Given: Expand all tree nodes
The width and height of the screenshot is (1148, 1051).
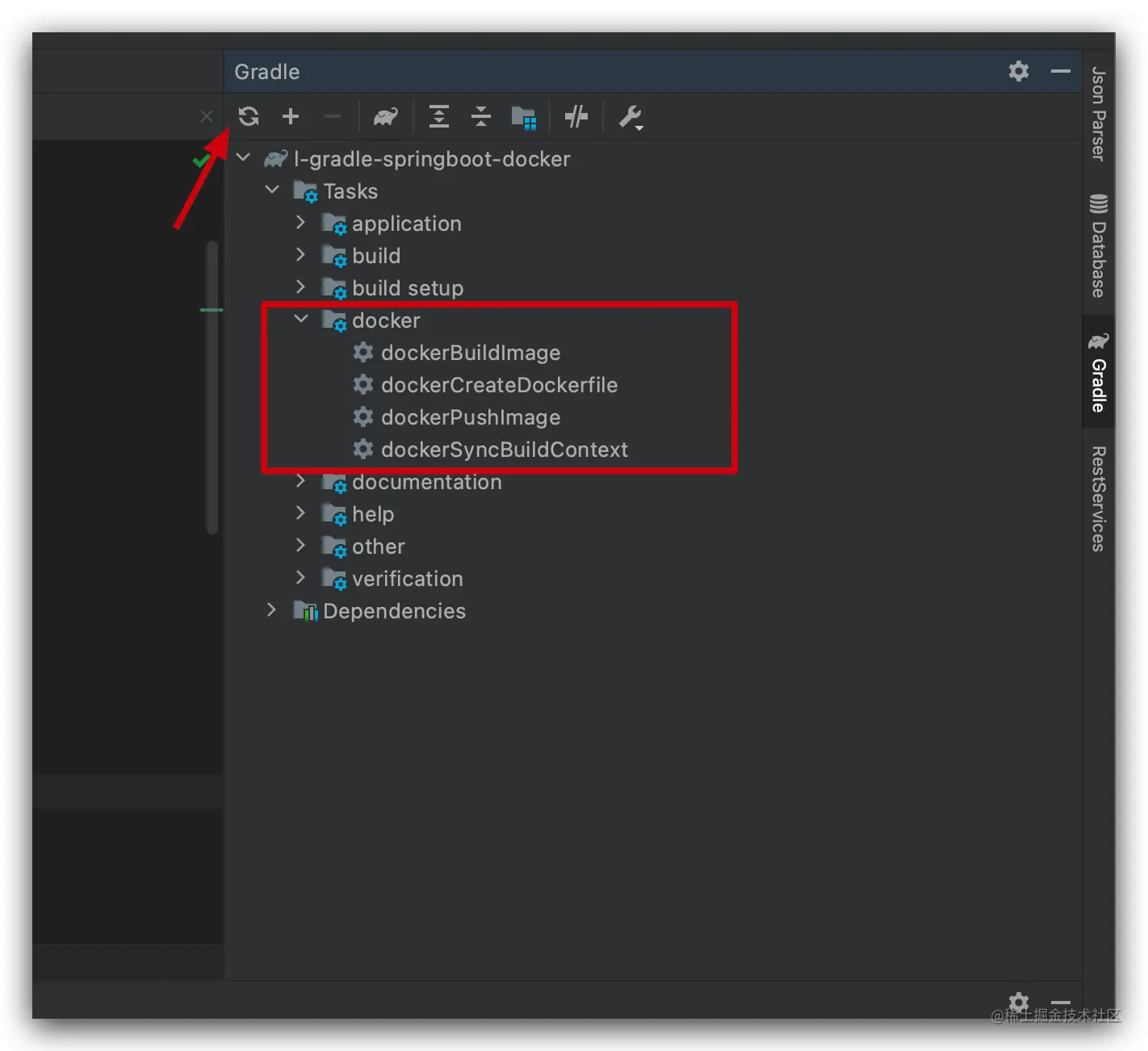Looking at the screenshot, I should tap(439, 116).
